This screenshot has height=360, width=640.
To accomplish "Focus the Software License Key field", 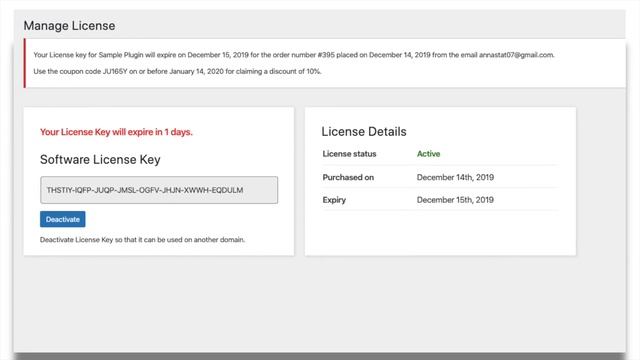I will pyautogui.click(x=159, y=190).
